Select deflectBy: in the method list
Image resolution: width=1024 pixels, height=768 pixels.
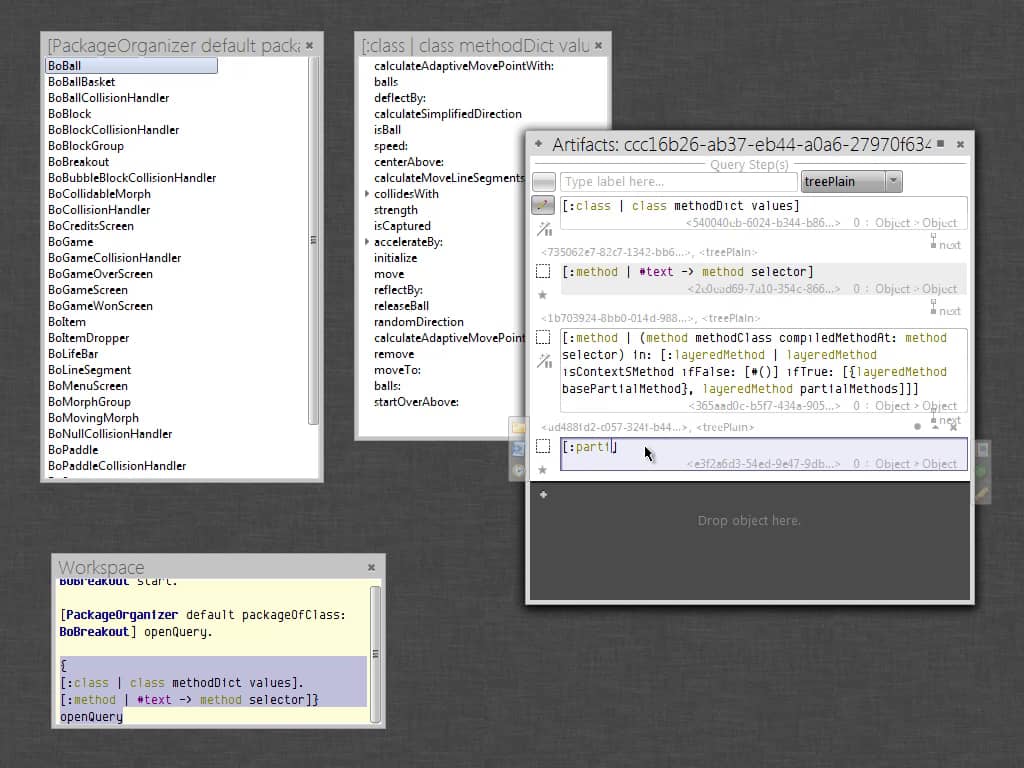400,97
